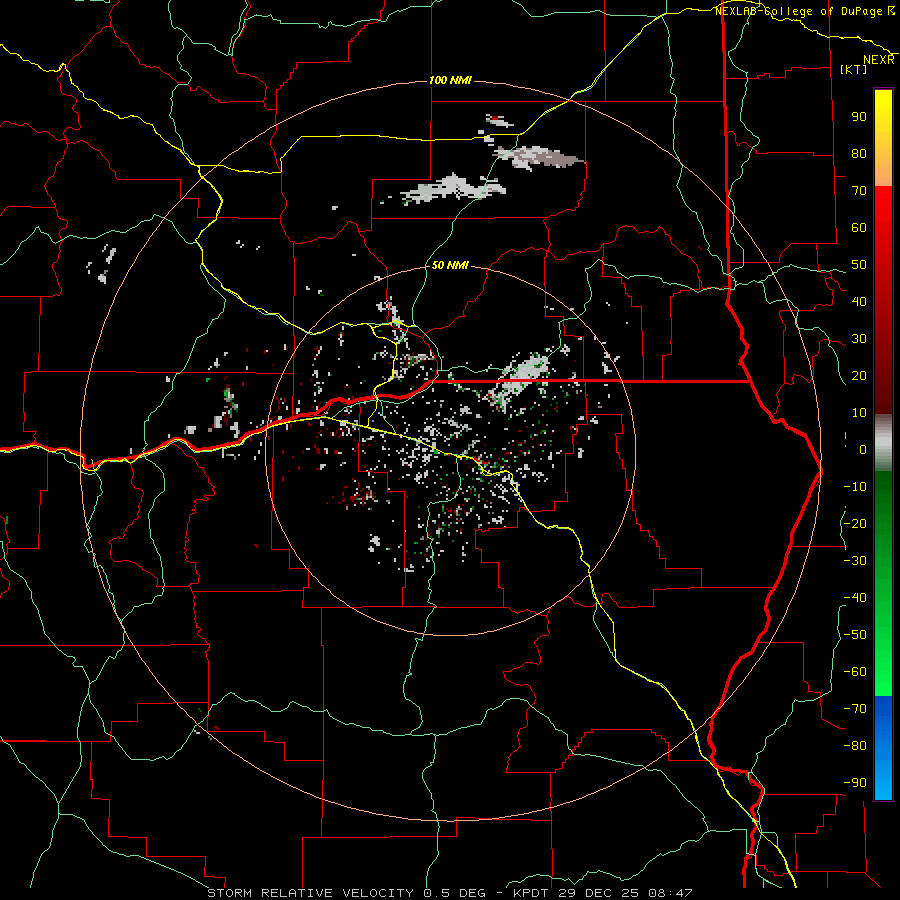The image size is (900, 900).
Task: Select the 70 value on the velocity scale
Action: [x=859, y=191]
